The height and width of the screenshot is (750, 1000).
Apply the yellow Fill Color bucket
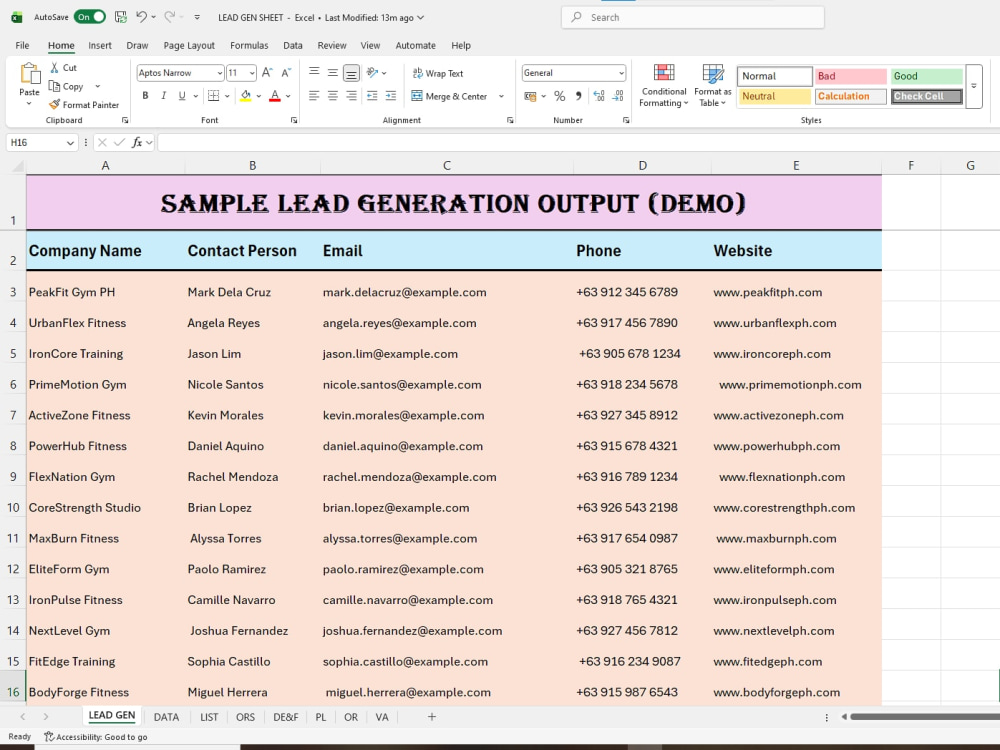click(246, 96)
